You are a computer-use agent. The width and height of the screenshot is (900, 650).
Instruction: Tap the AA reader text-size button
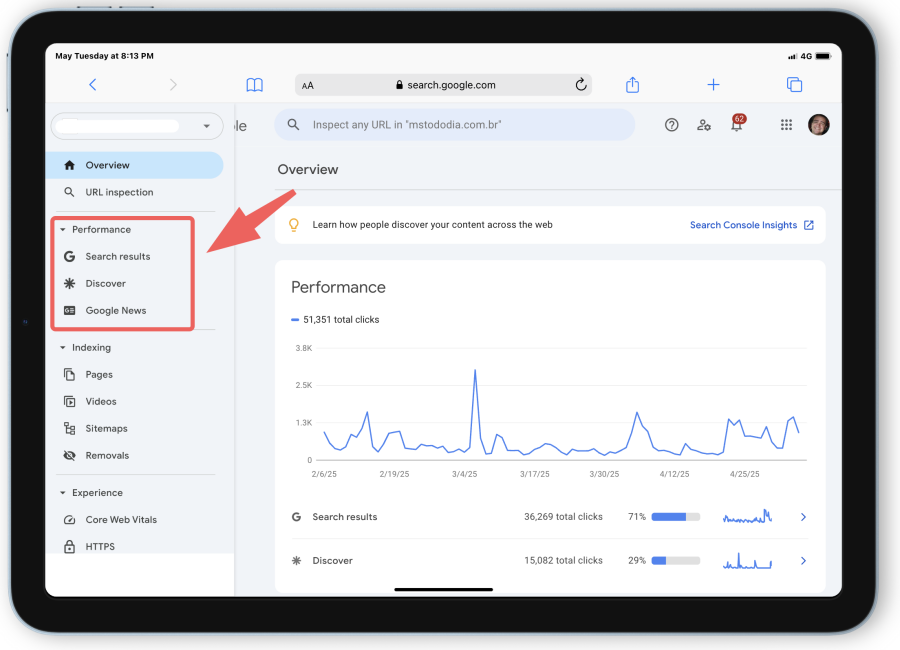(308, 86)
